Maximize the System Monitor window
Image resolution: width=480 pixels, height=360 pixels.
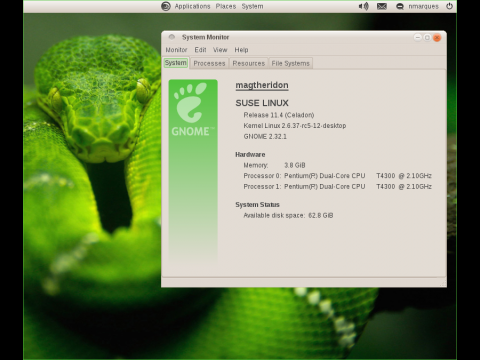pyautogui.click(x=427, y=37)
